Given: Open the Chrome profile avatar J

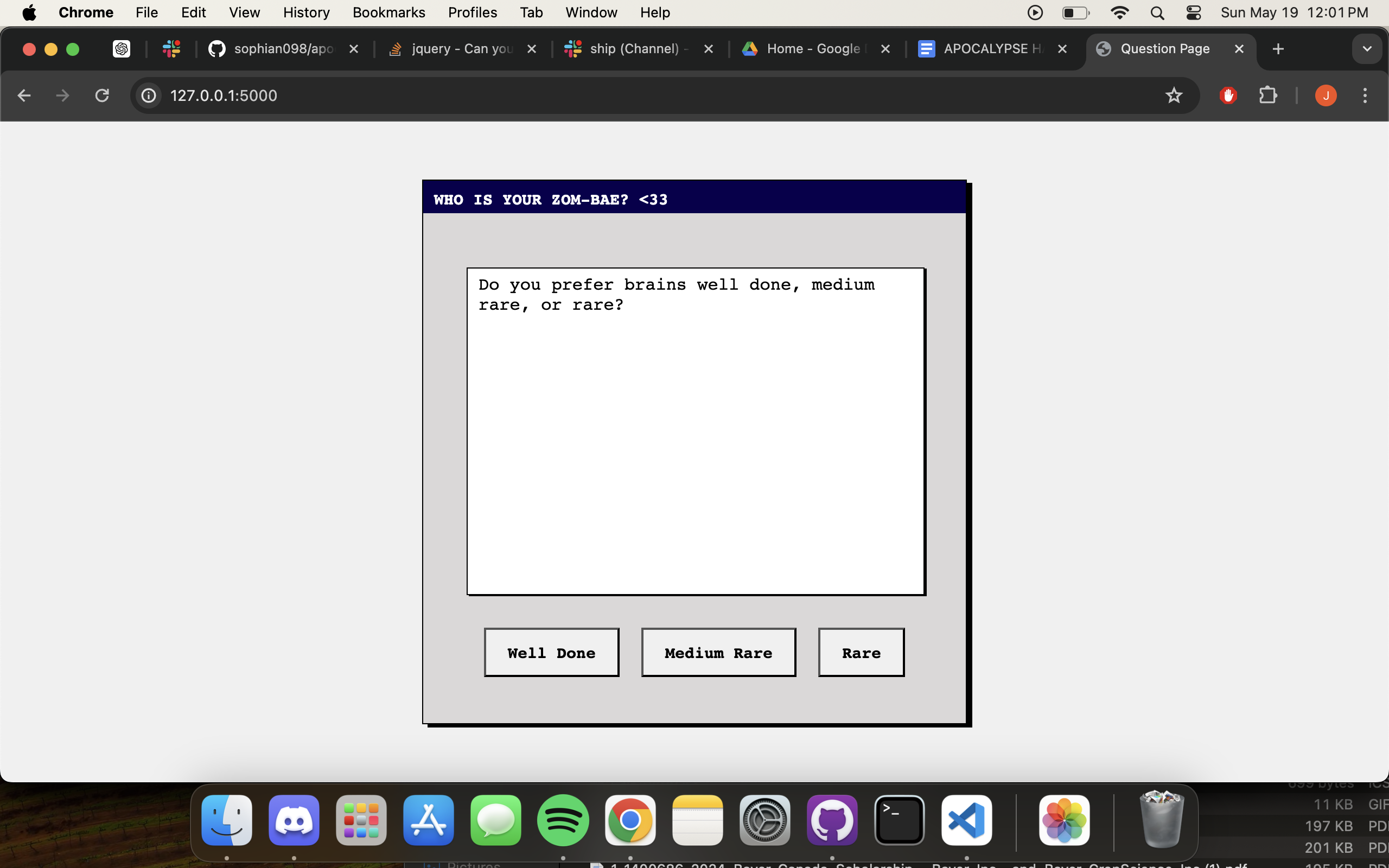Looking at the screenshot, I should pyautogui.click(x=1326, y=95).
